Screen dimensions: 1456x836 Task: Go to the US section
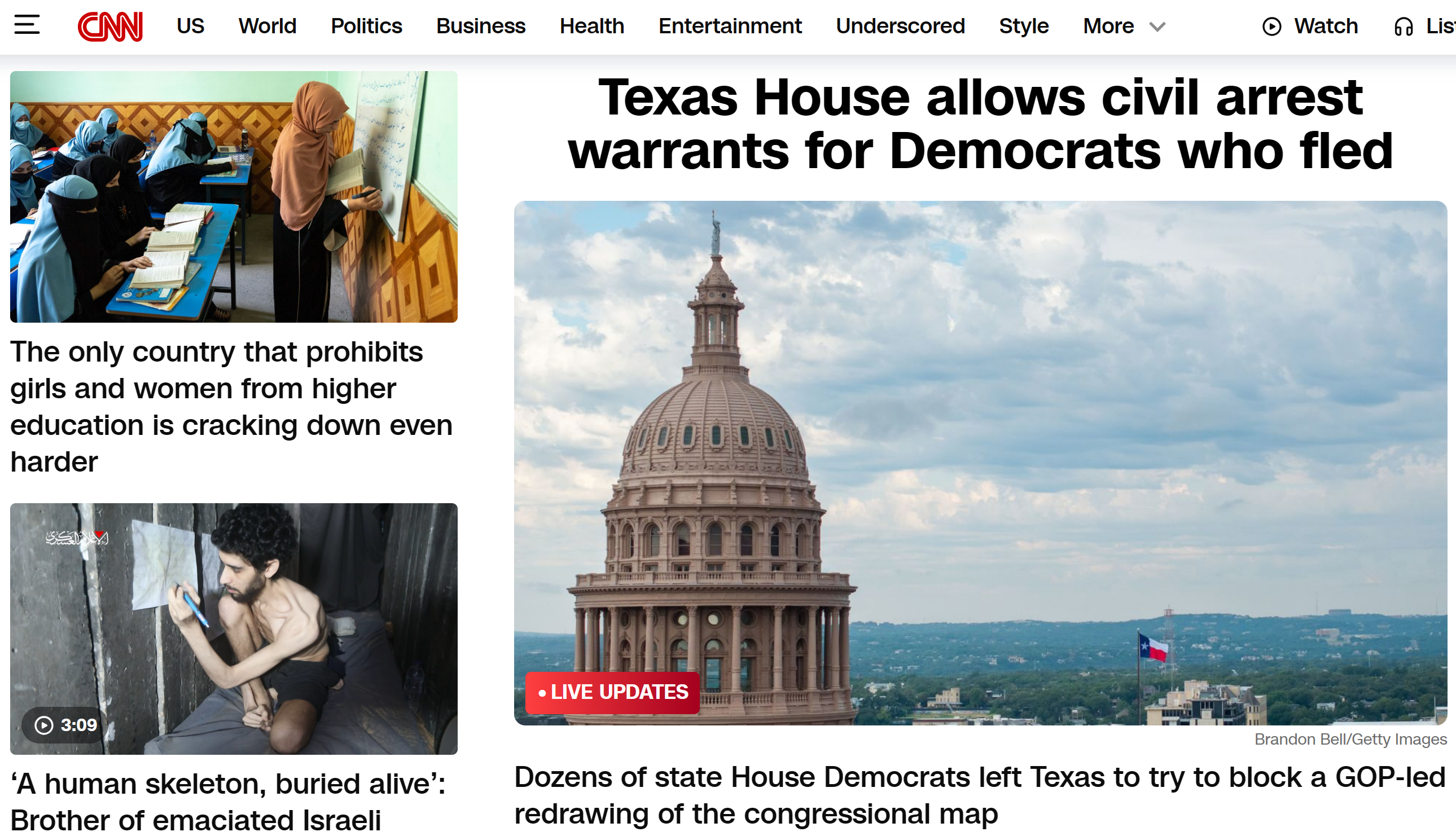coord(190,27)
